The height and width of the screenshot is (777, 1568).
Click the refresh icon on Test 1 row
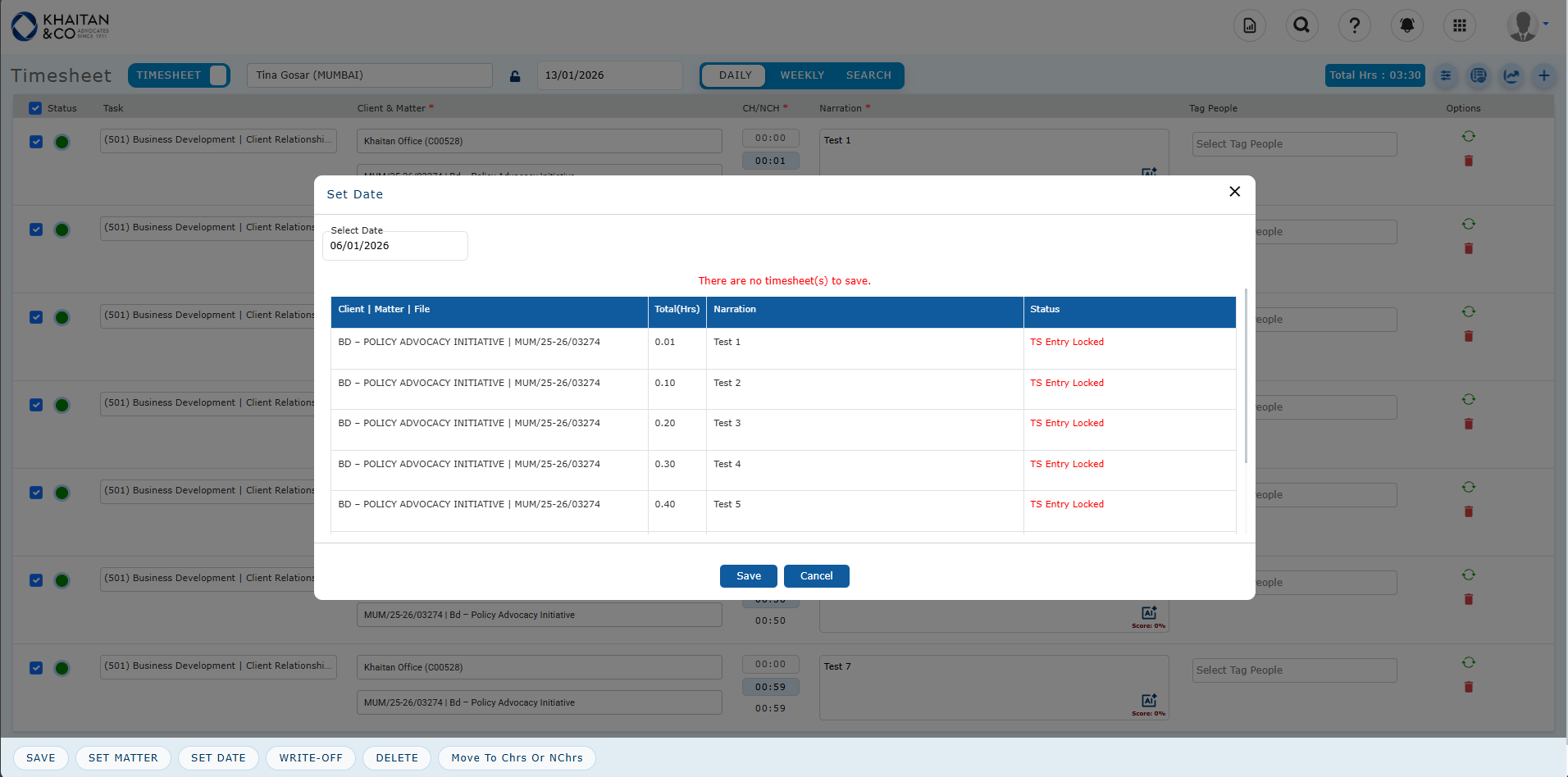pos(1468,136)
